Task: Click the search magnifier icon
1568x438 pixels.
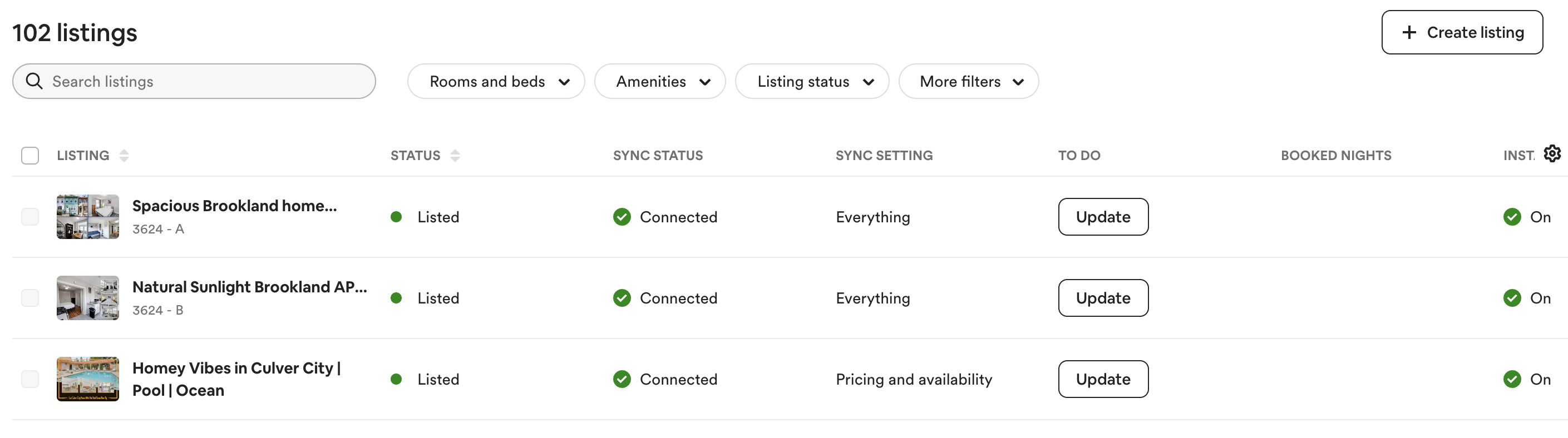Action: [34, 81]
